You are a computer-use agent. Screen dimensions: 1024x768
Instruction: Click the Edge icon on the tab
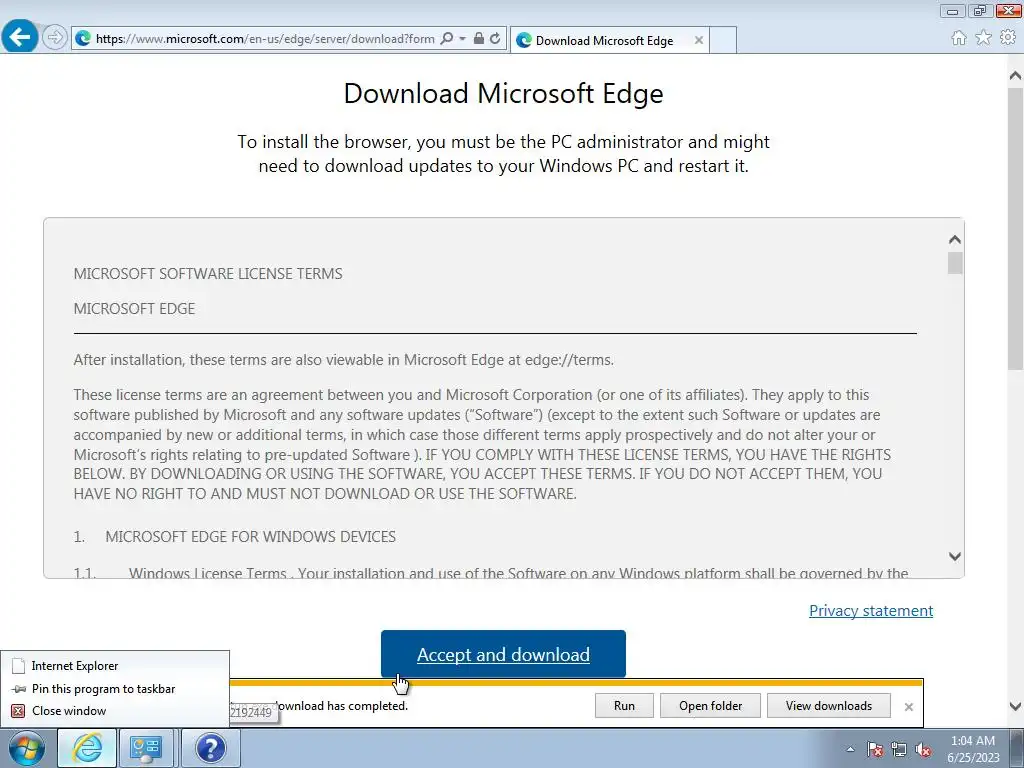[524, 40]
